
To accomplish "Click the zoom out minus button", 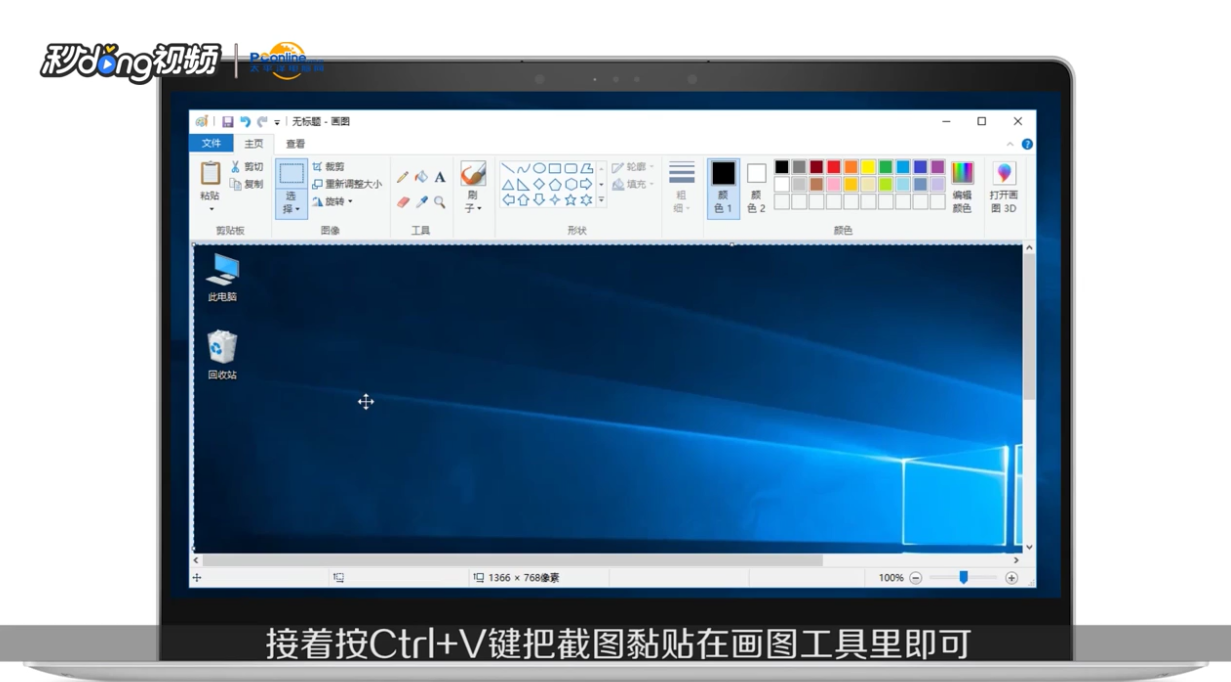I will tap(916, 578).
